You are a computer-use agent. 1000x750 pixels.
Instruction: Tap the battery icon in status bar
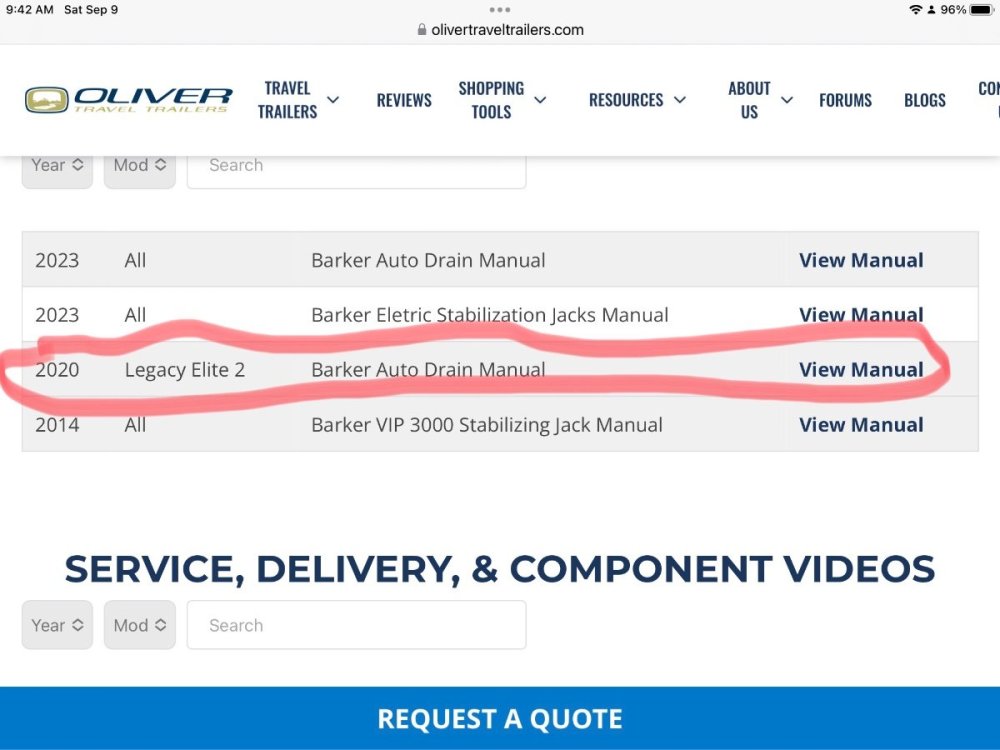click(981, 10)
